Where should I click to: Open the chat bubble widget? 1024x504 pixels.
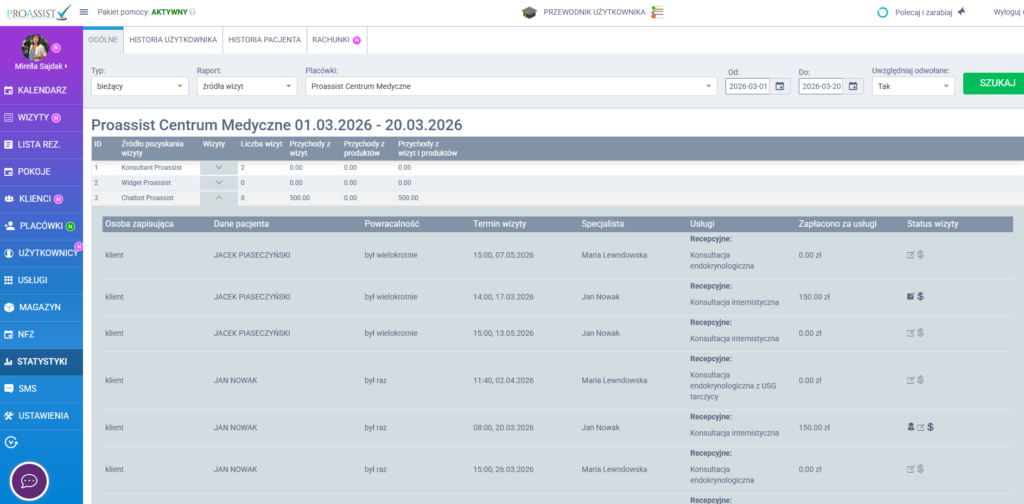click(x=30, y=480)
